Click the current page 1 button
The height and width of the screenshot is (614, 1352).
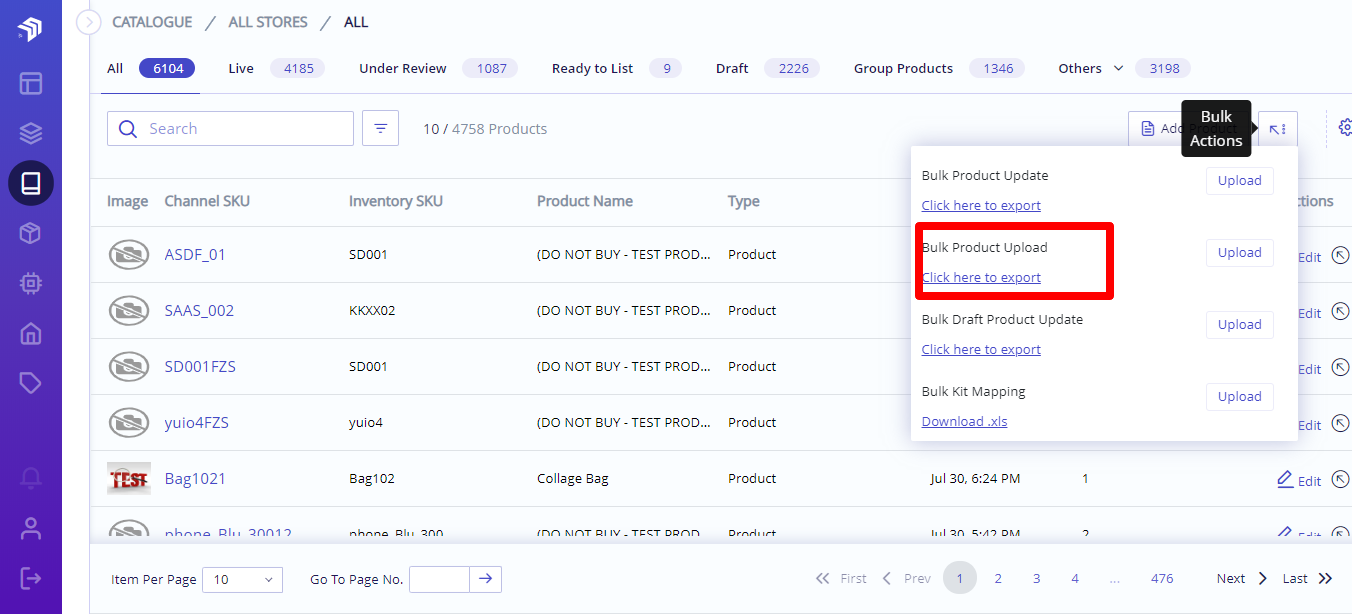coord(960,578)
